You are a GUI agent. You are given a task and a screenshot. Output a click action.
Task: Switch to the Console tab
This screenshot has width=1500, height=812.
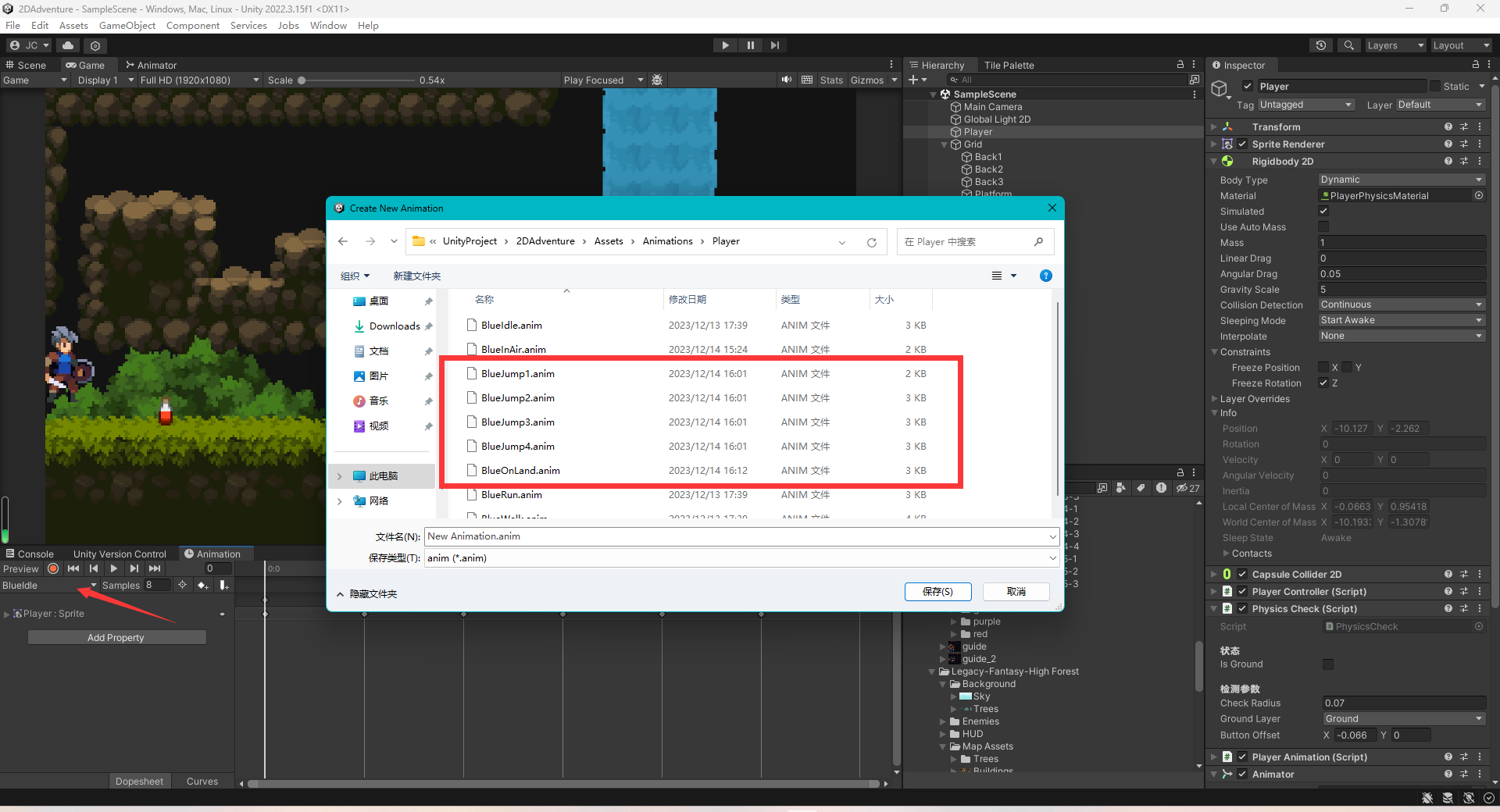point(30,554)
